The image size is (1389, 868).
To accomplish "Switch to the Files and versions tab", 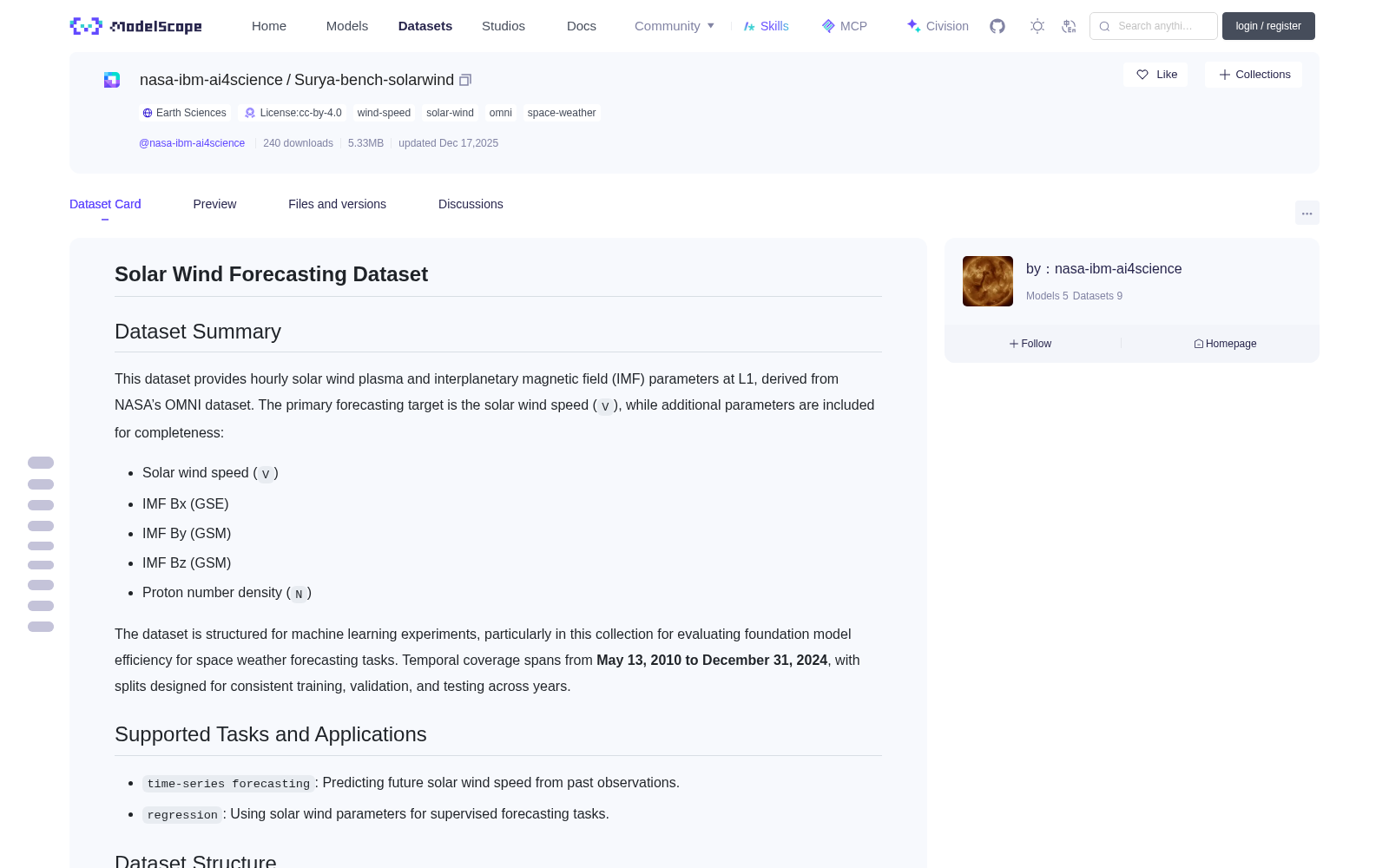I will pos(337,204).
